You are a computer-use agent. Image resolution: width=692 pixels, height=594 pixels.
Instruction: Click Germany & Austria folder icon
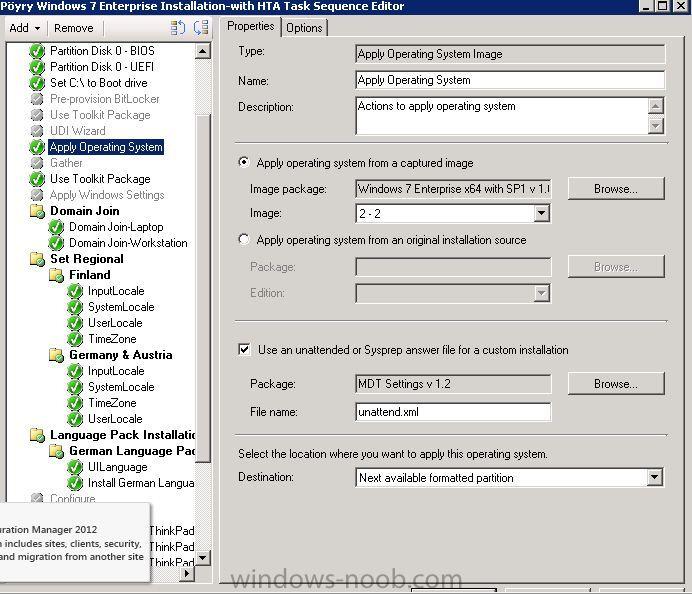click(x=56, y=355)
